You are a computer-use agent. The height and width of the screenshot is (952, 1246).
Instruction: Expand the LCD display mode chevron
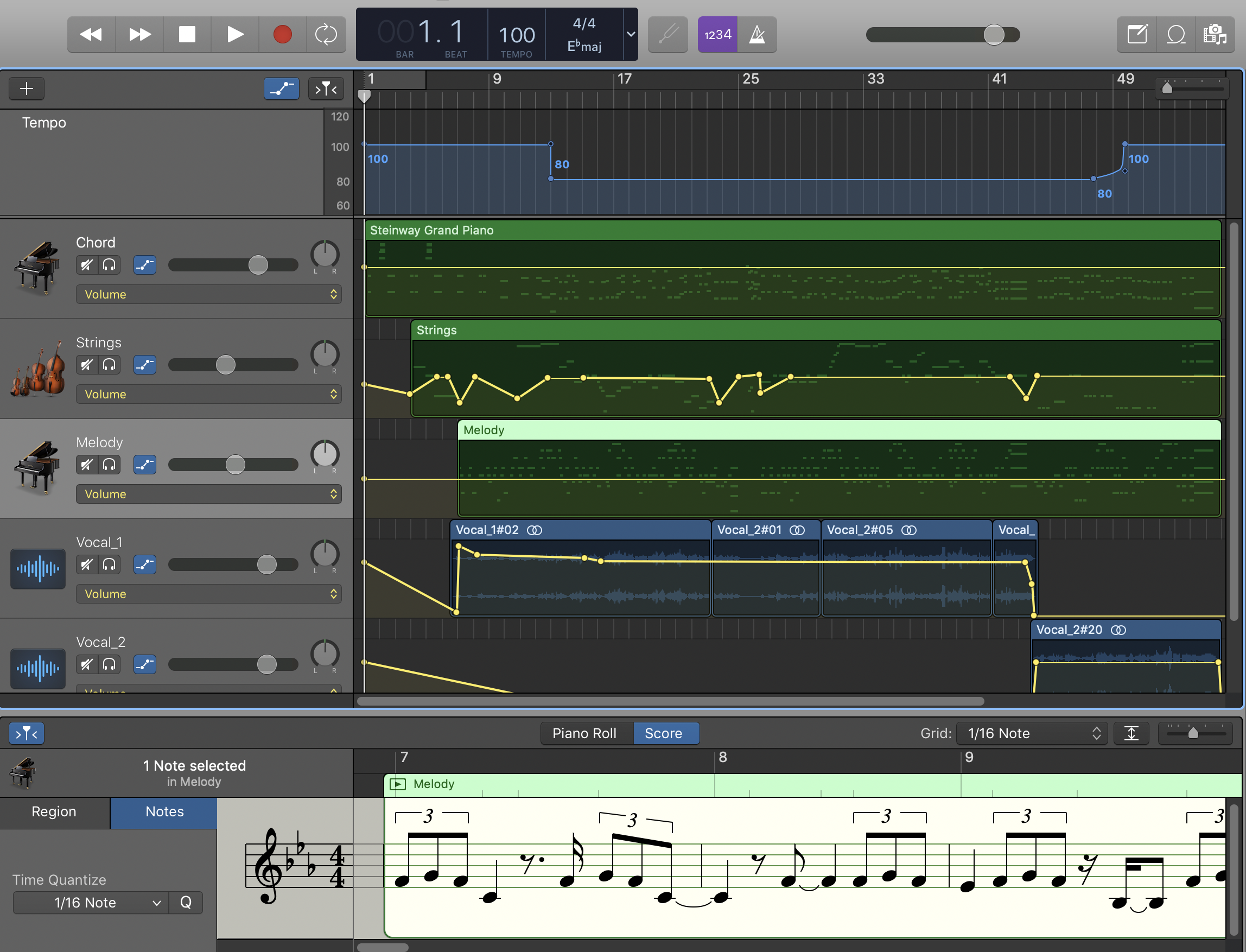pyautogui.click(x=631, y=35)
